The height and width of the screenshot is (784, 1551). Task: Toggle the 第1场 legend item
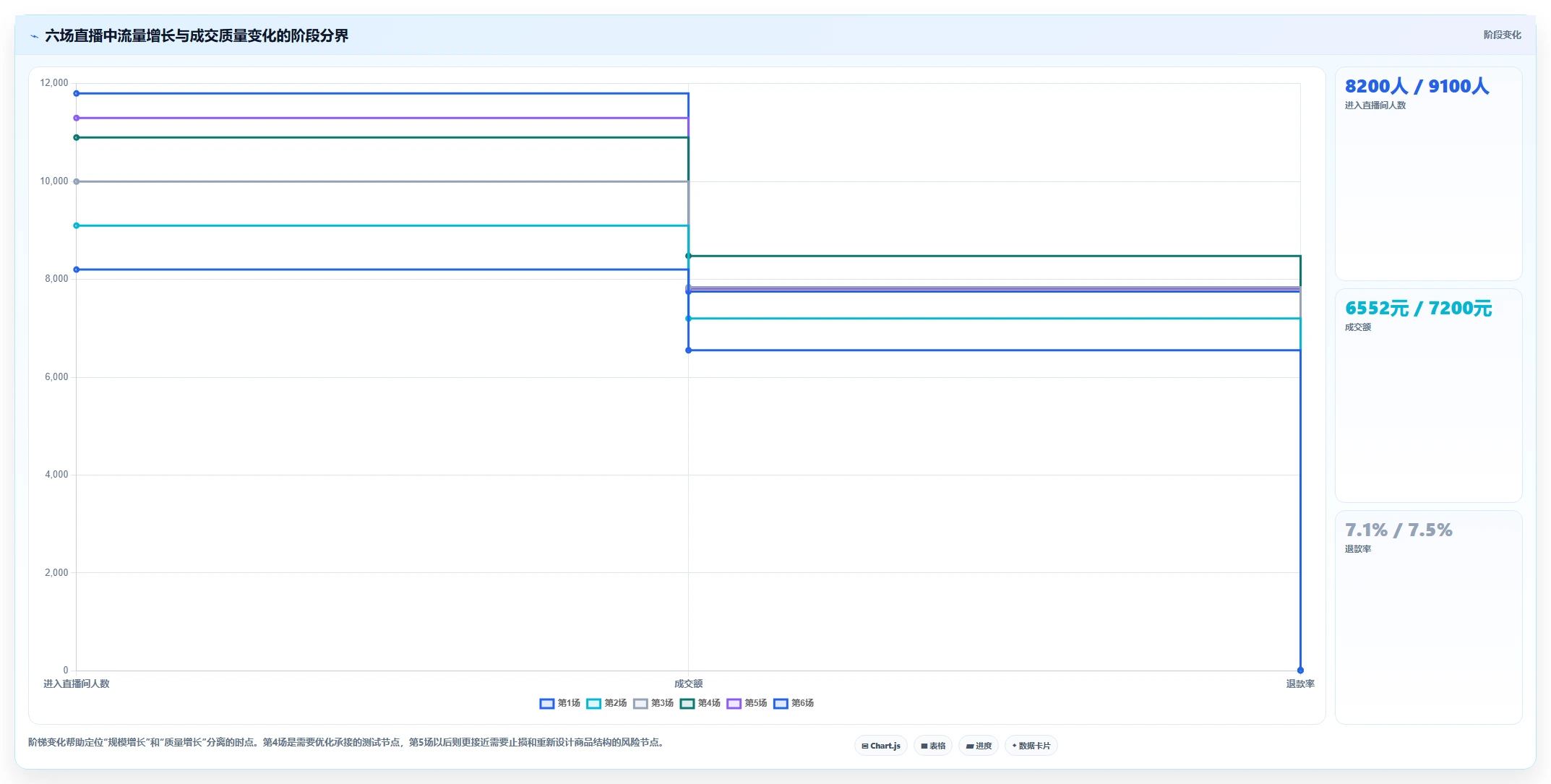[x=560, y=703]
